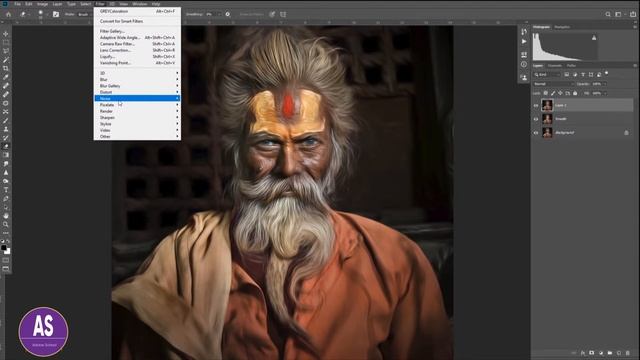
Task: Open the Noise submenu entry
Action: pyautogui.click(x=138, y=98)
